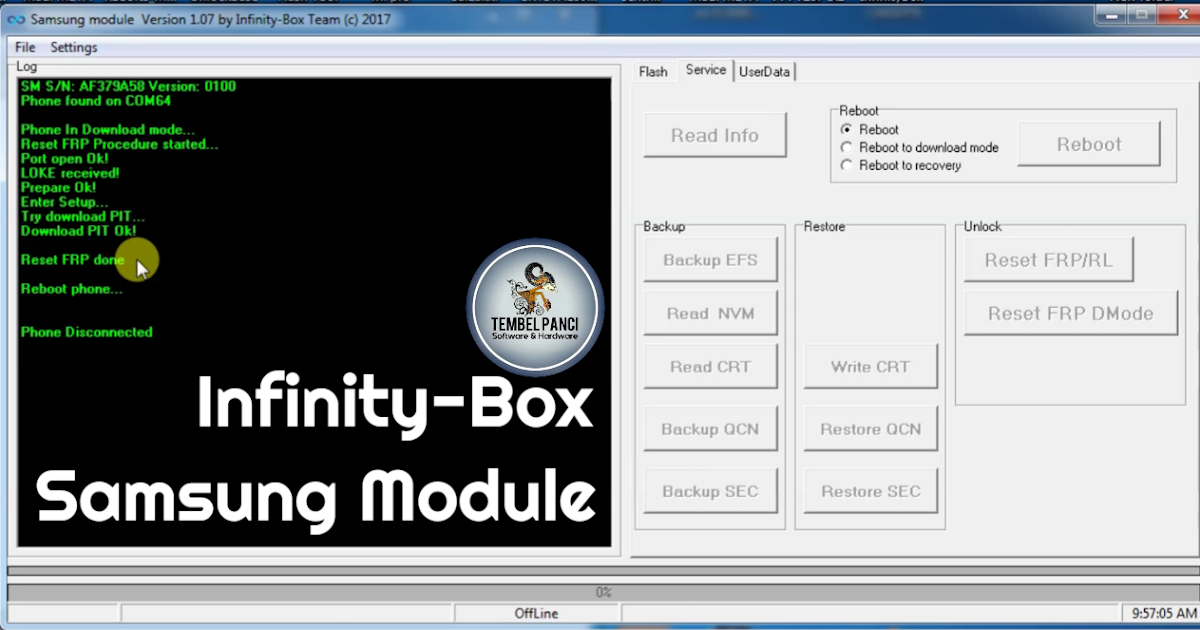Switch to the Flash tab
This screenshot has height=630, width=1200.
653,71
